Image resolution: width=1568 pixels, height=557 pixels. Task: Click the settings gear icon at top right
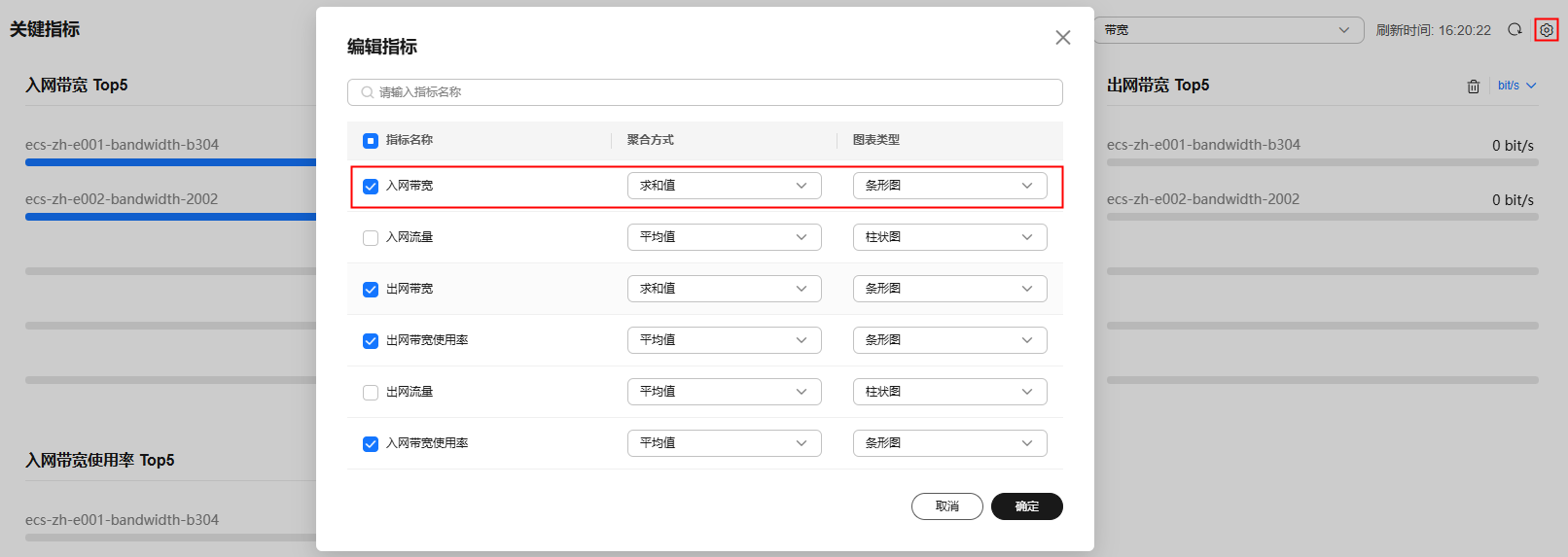pyautogui.click(x=1546, y=30)
